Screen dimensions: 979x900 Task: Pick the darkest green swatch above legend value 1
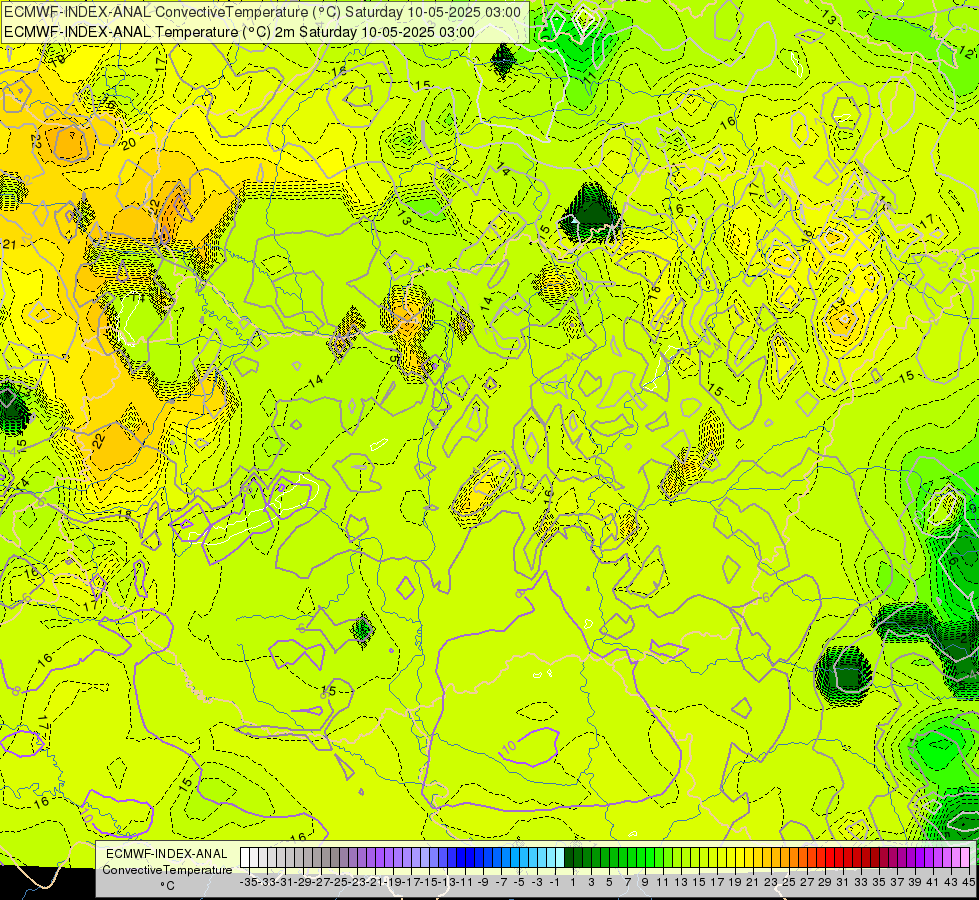tap(569, 858)
